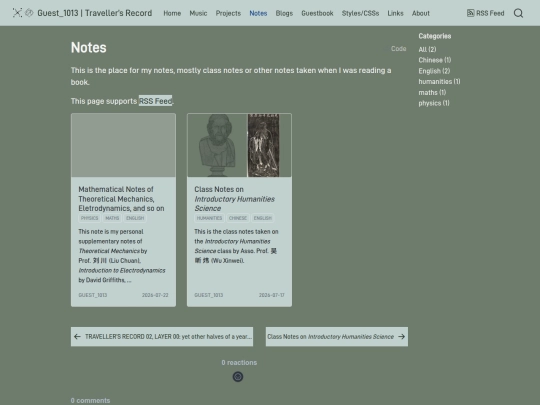Viewport: 540px width, 405px height.
Task: Filter notes by physics (1)
Action: [x=434, y=103]
